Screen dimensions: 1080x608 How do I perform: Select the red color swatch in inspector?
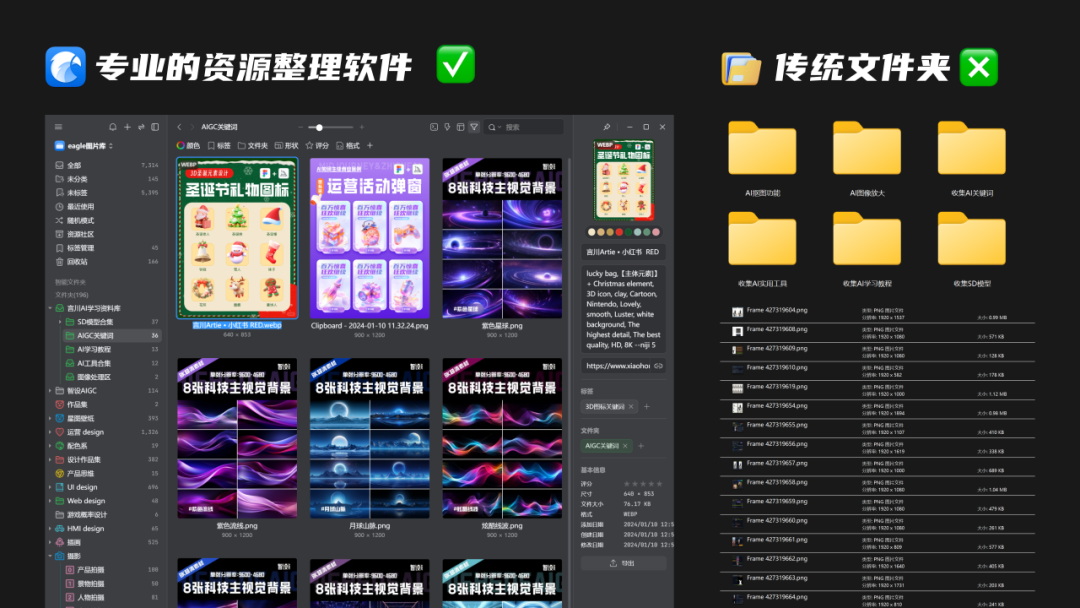pos(619,232)
